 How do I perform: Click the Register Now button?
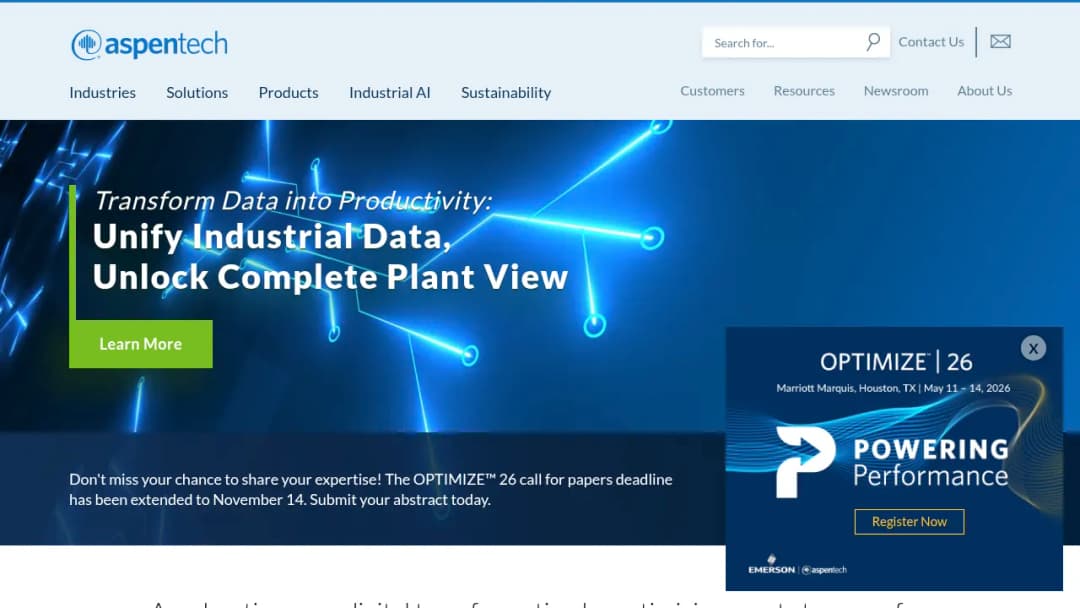coord(909,522)
